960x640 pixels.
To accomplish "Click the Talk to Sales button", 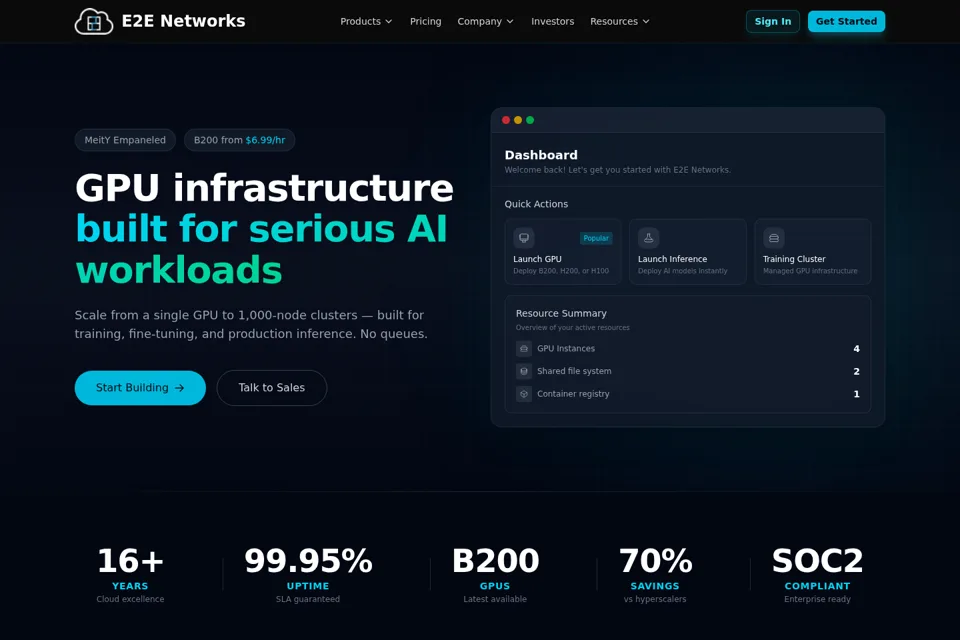I will (272, 388).
